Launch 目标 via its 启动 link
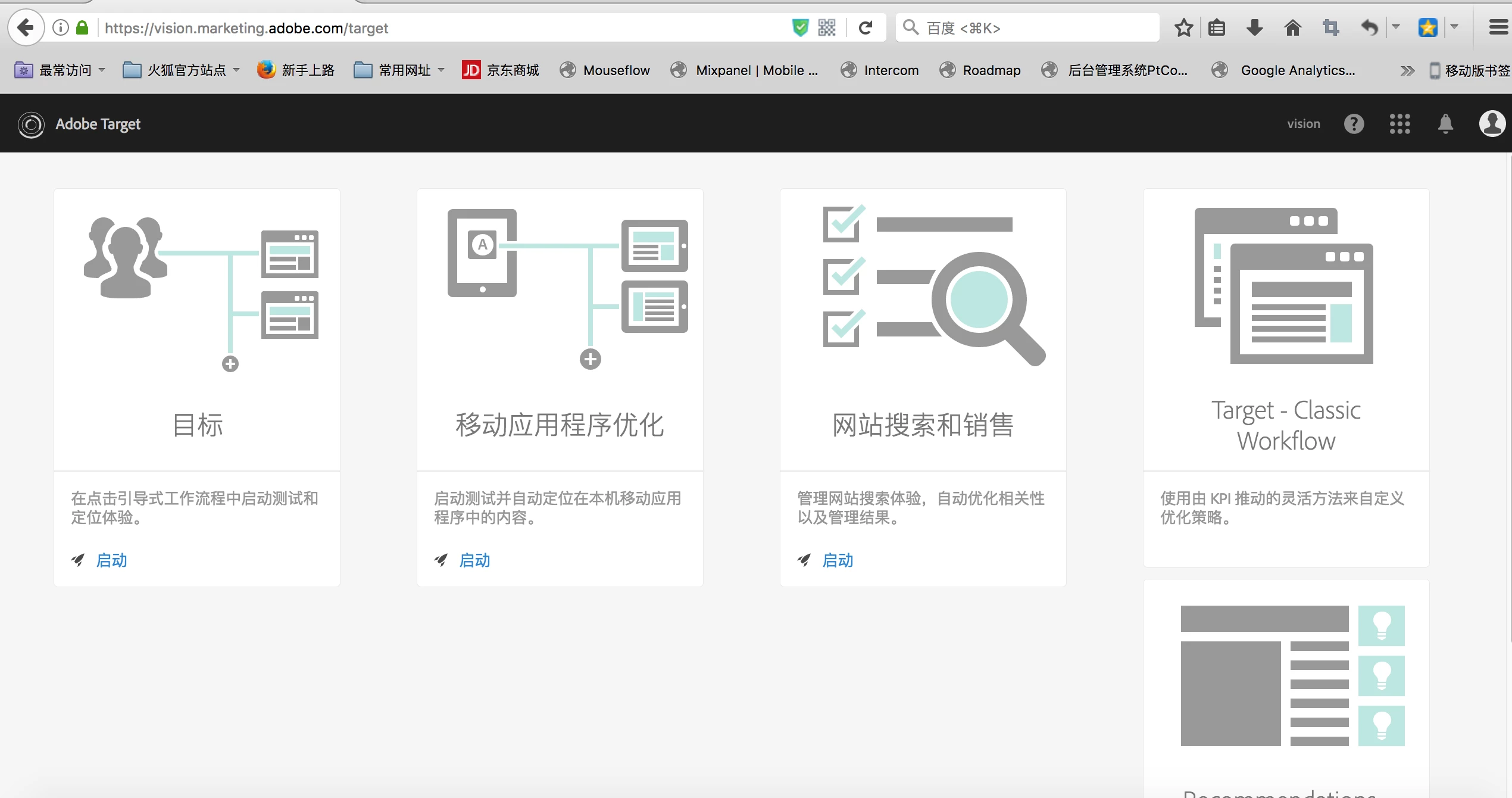Screen dimensions: 1512x798 pos(111,560)
